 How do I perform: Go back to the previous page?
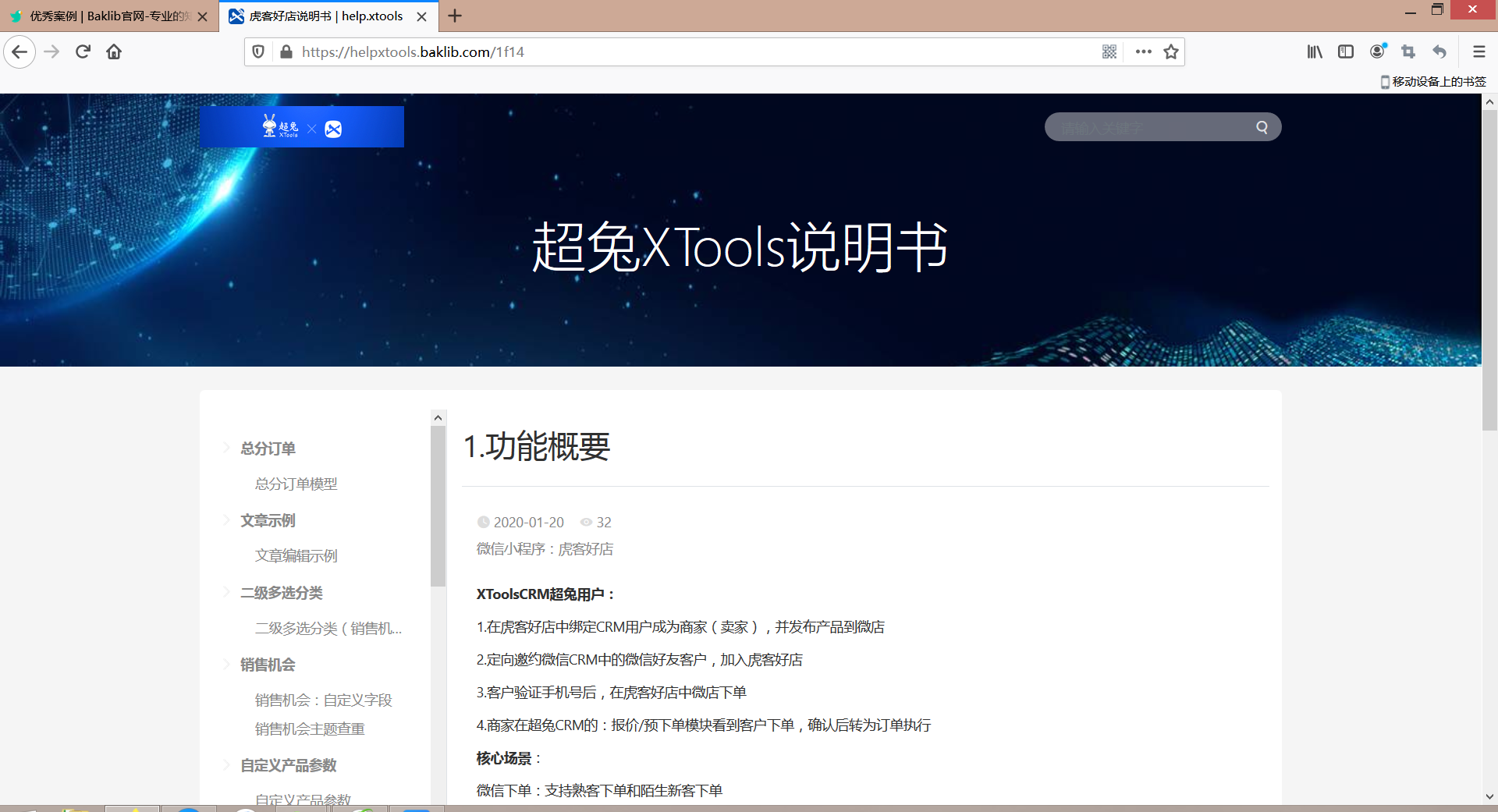(x=20, y=52)
